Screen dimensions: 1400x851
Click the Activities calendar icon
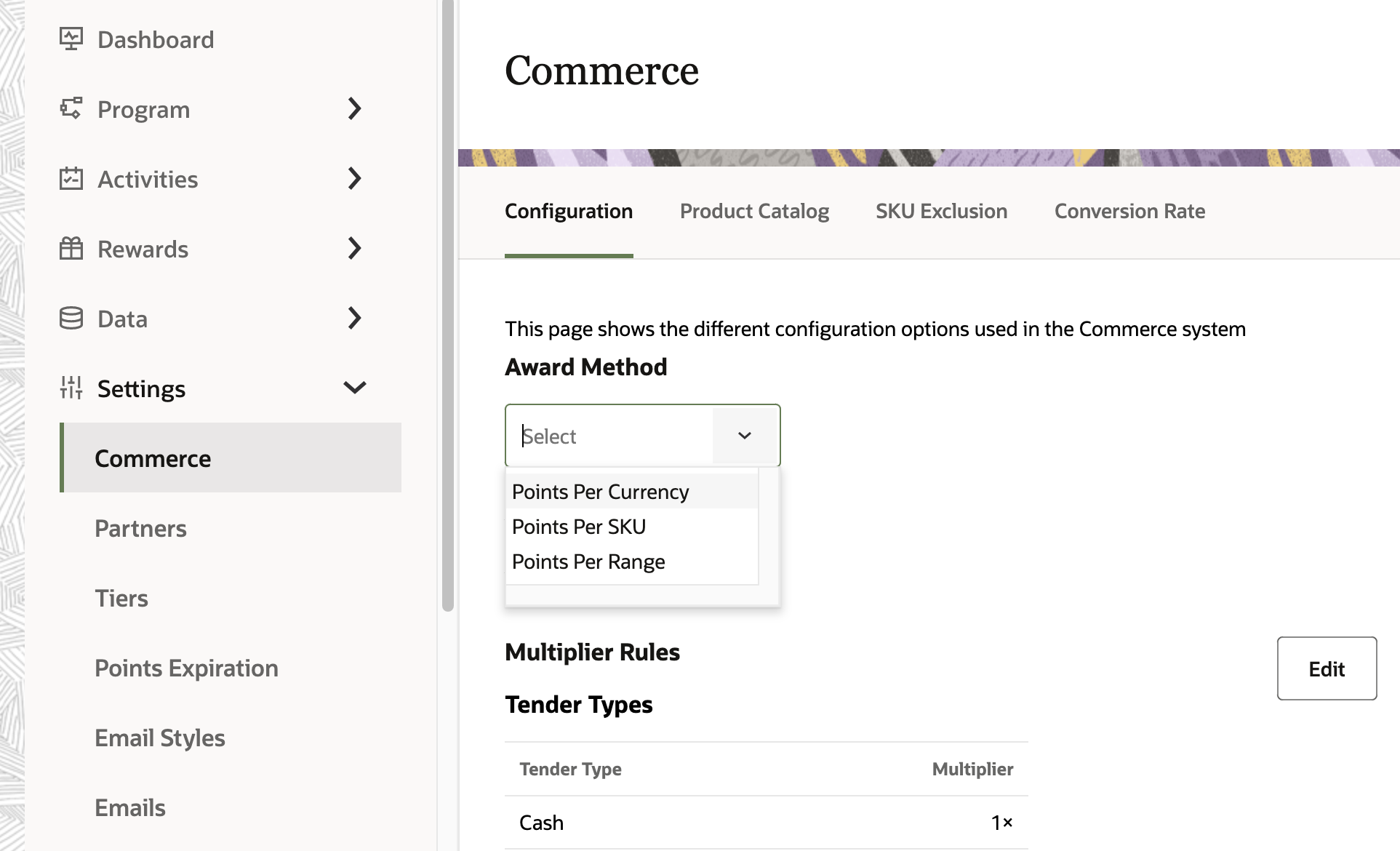coord(71,178)
